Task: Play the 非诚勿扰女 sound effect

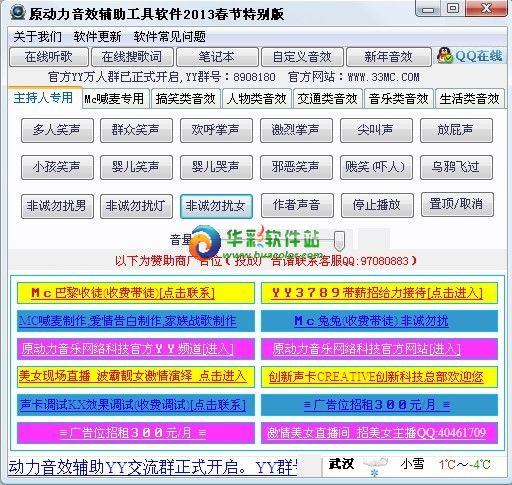Action: coord(216,206)
